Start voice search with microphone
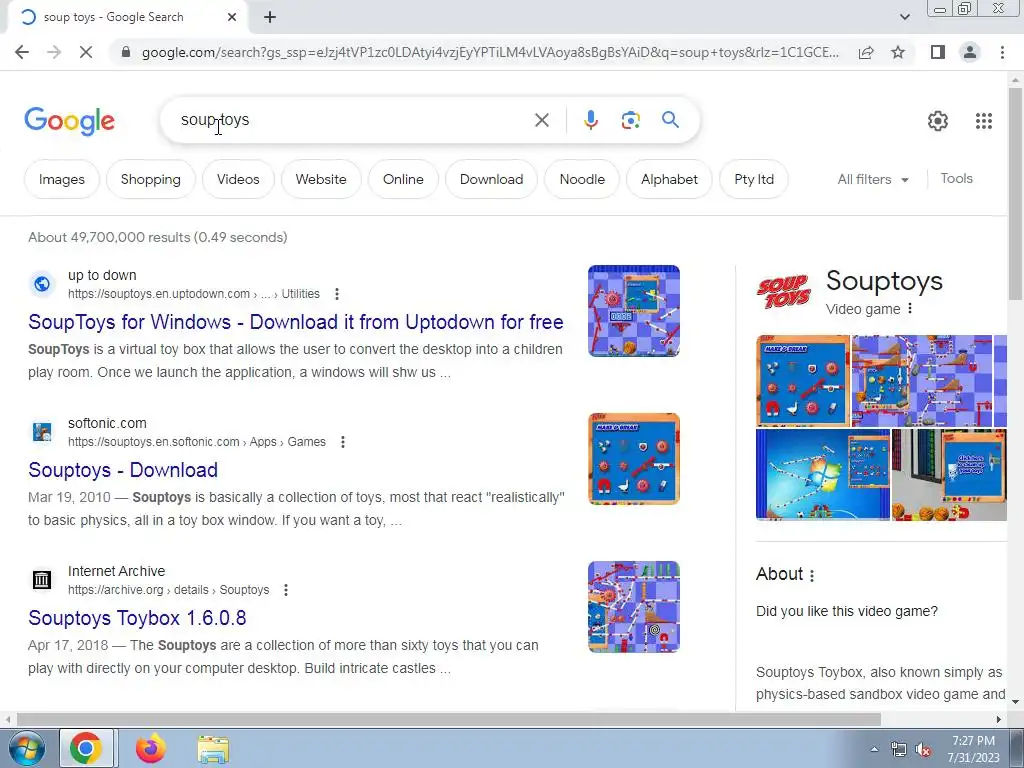 point(590,120)
